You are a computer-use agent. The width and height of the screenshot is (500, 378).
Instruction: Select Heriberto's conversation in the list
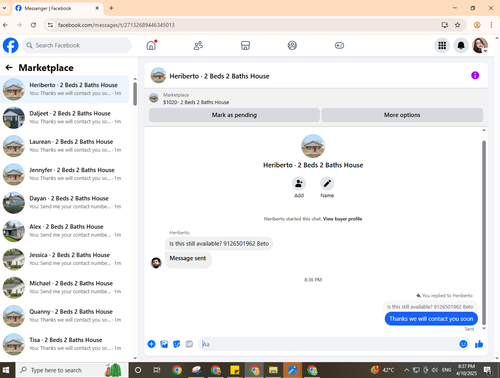[65, 89]
